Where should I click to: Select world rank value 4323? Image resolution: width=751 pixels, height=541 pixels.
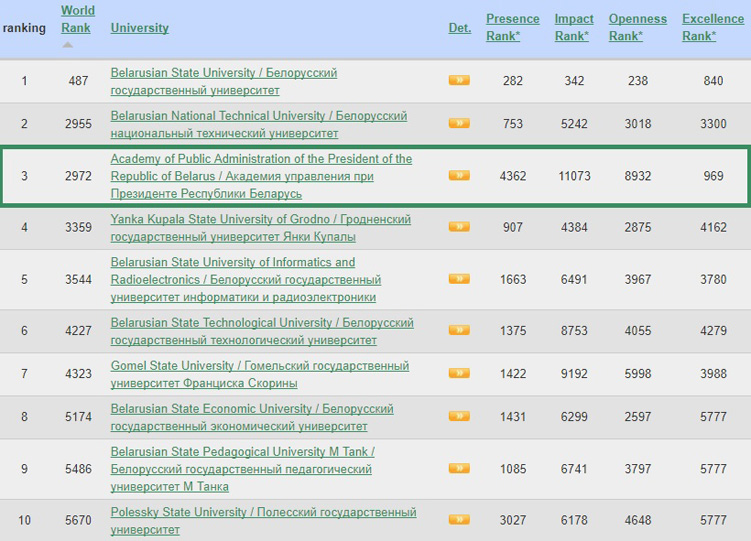point(78,373)
